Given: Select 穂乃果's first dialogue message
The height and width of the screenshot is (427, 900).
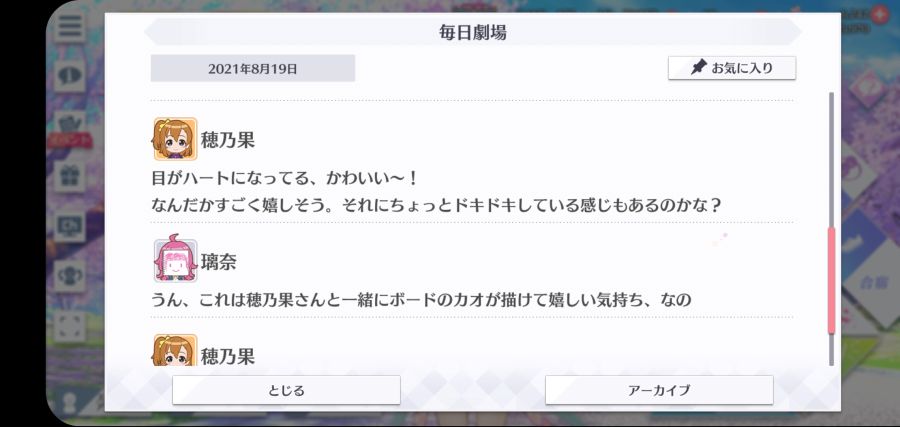Looking at the screenshot, I should (436, 192).
